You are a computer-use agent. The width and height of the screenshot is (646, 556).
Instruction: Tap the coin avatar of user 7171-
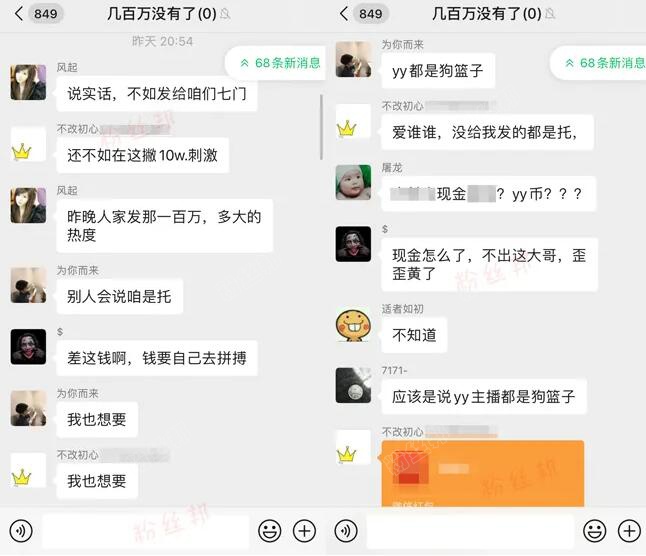click(353, 385)
